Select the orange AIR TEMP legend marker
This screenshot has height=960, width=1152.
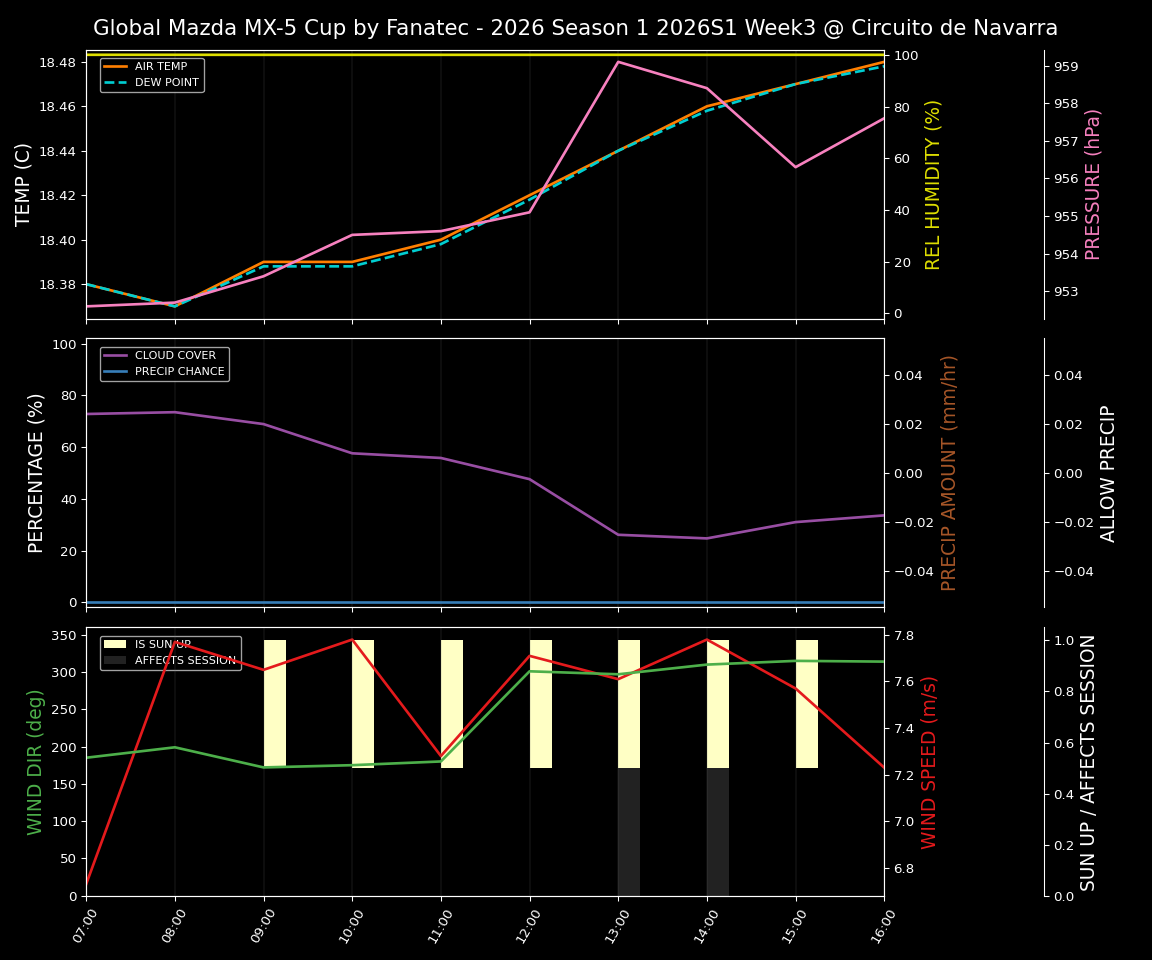[115, 67]
